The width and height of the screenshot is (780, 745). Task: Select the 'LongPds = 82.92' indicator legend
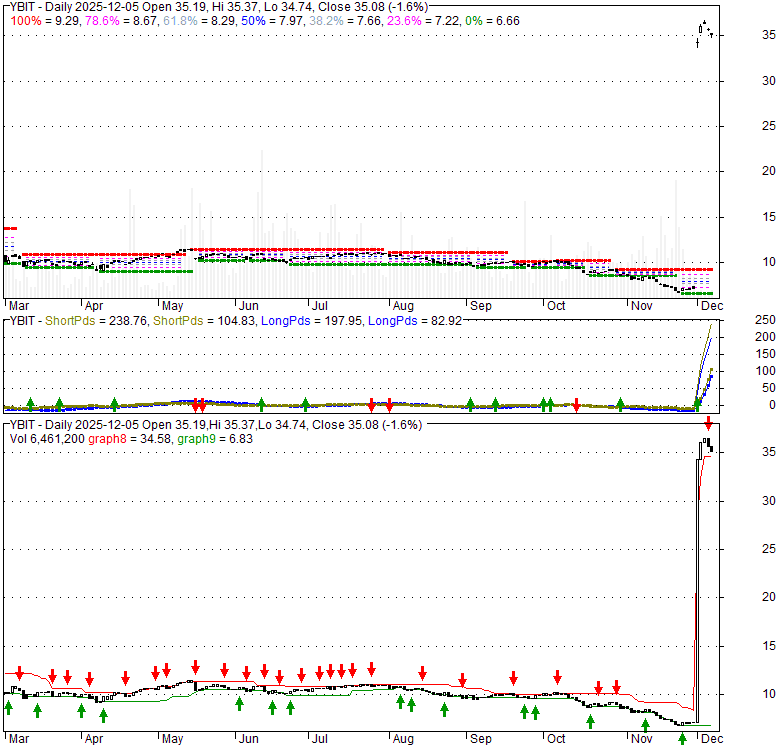pos(415,321)
